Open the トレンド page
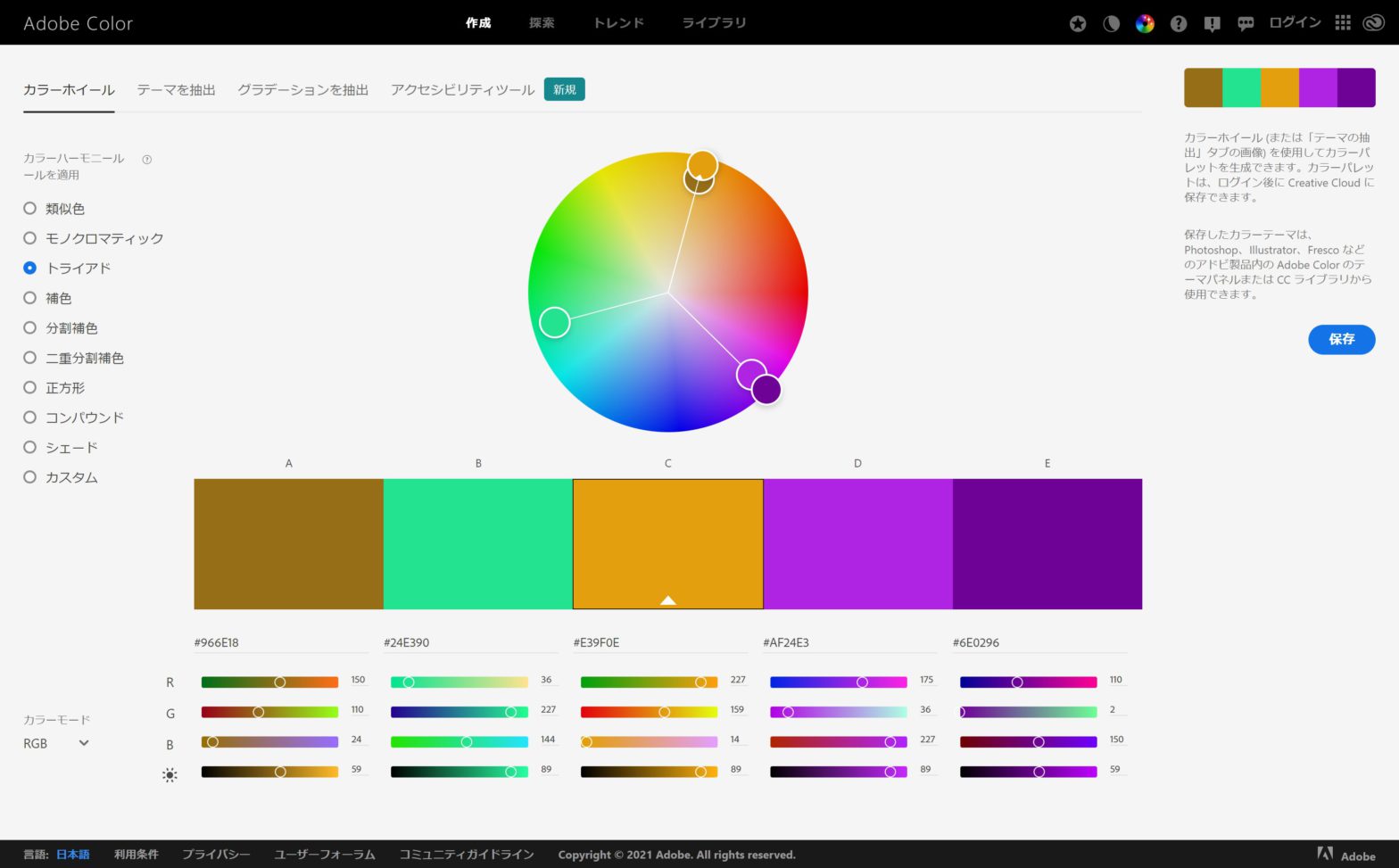 click(618, 23)
